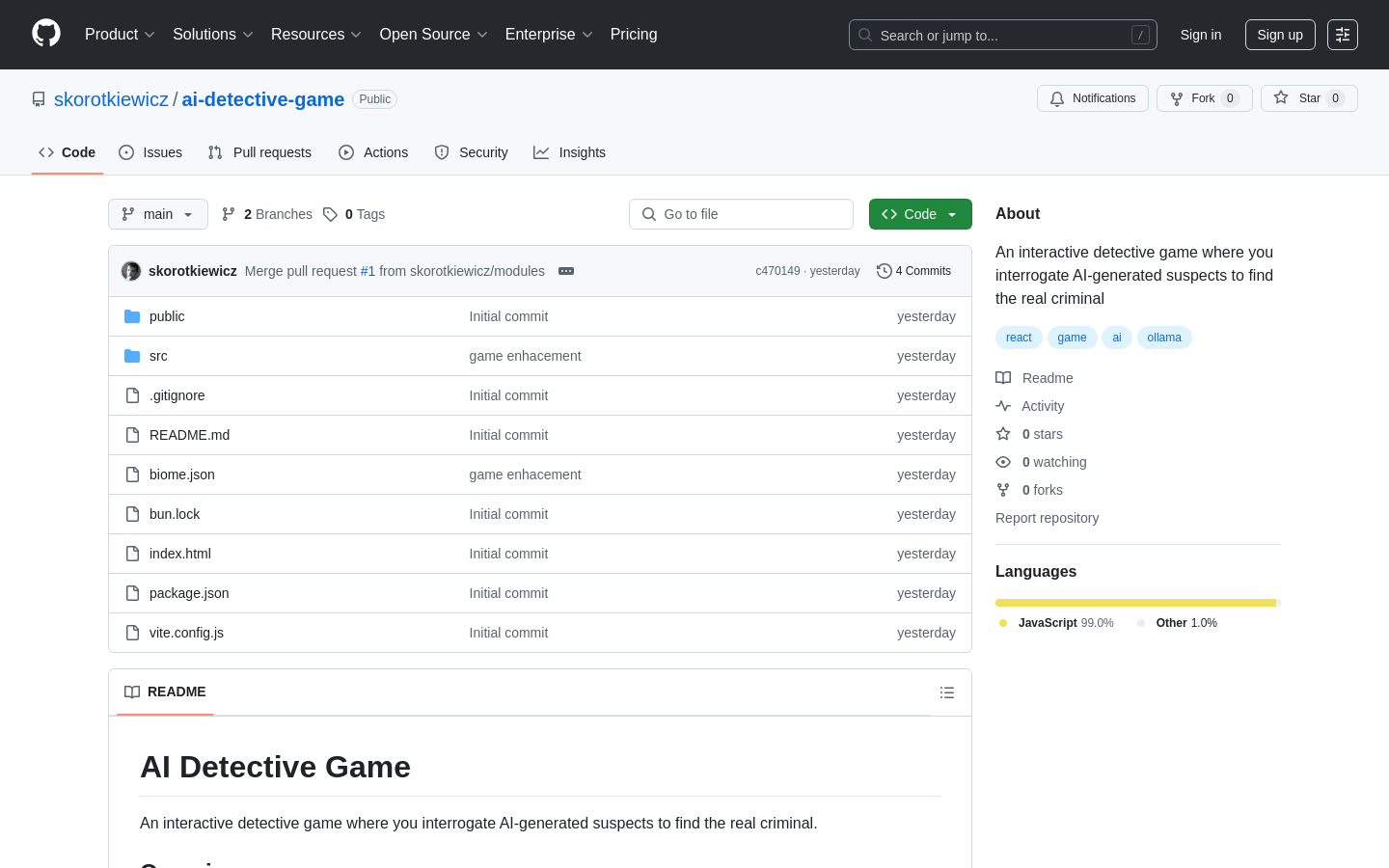
Task: Open the Code tab
Action: click(x=68, y=152)
